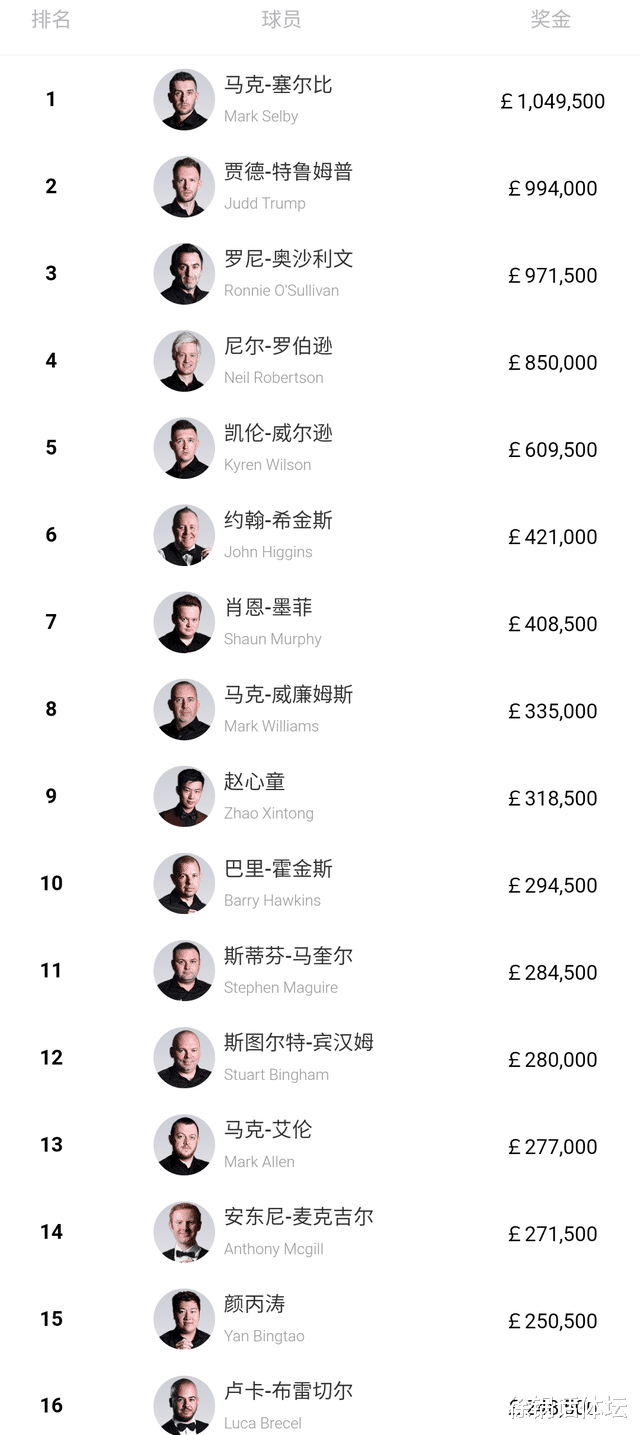Click the 排名 column header
Screen dimensions: 640x1435
pos(51,19)
